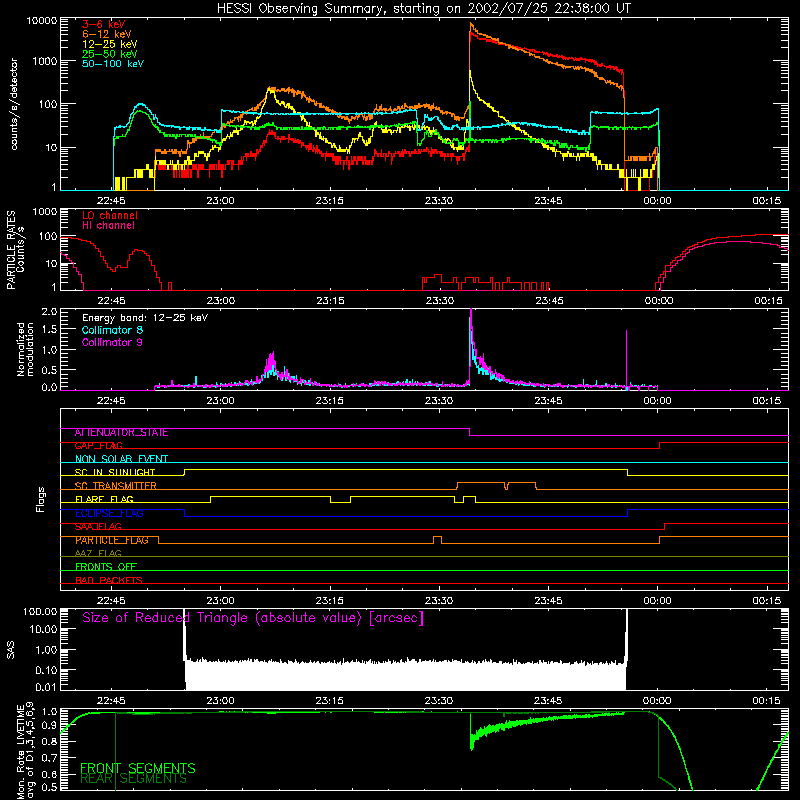
Task: Select the 6-12 keV legend label
Action: 107,34
